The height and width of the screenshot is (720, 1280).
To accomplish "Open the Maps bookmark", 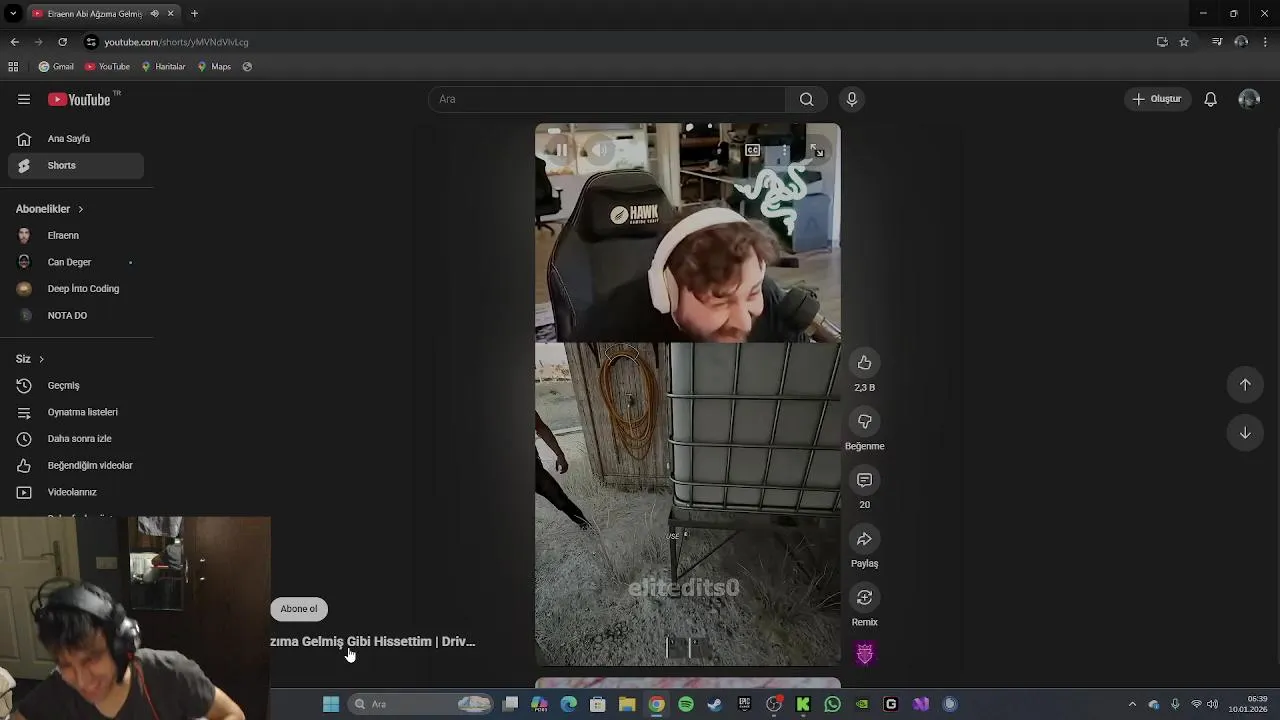I will point(214,67).
